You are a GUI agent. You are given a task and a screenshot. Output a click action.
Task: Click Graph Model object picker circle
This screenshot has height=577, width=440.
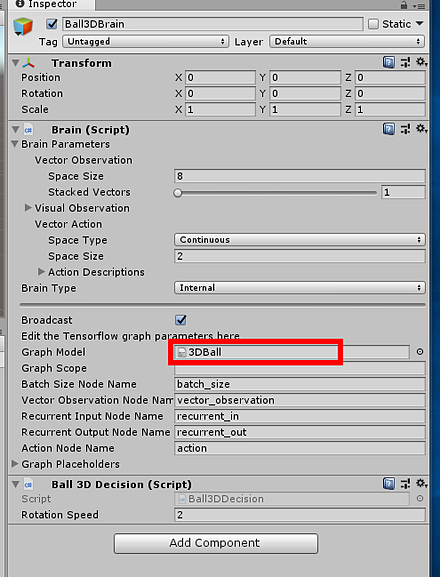click(419, 352)
